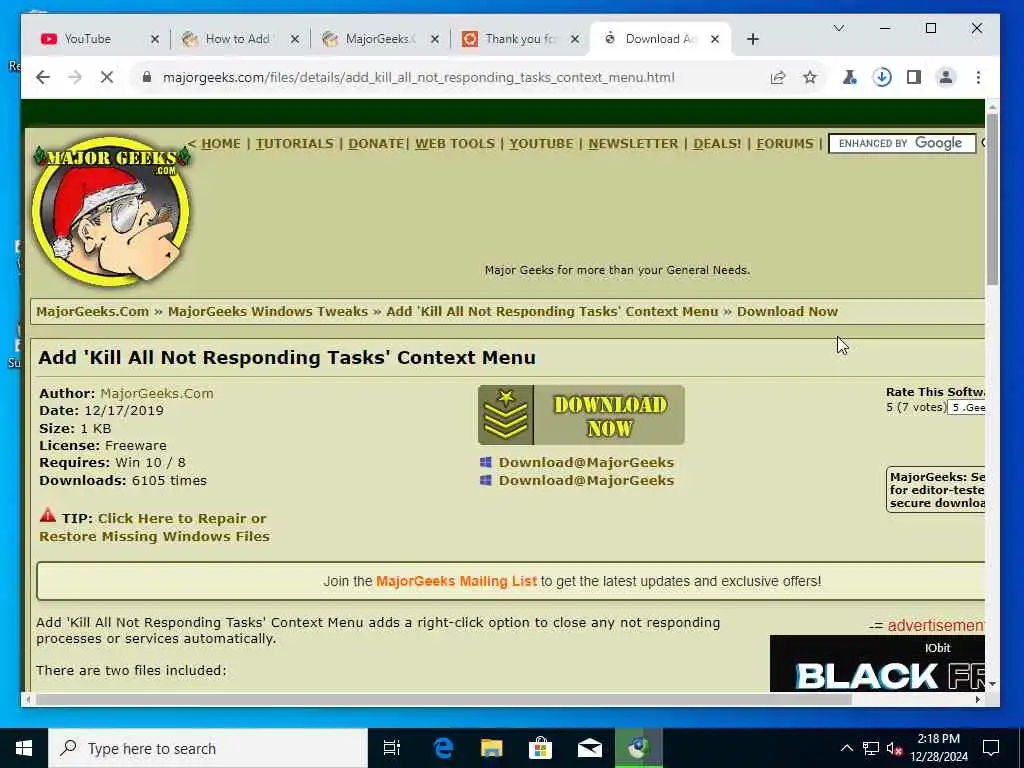
Task: Click the IObit Black Friday ad
Action: click(x=877, y=664)
